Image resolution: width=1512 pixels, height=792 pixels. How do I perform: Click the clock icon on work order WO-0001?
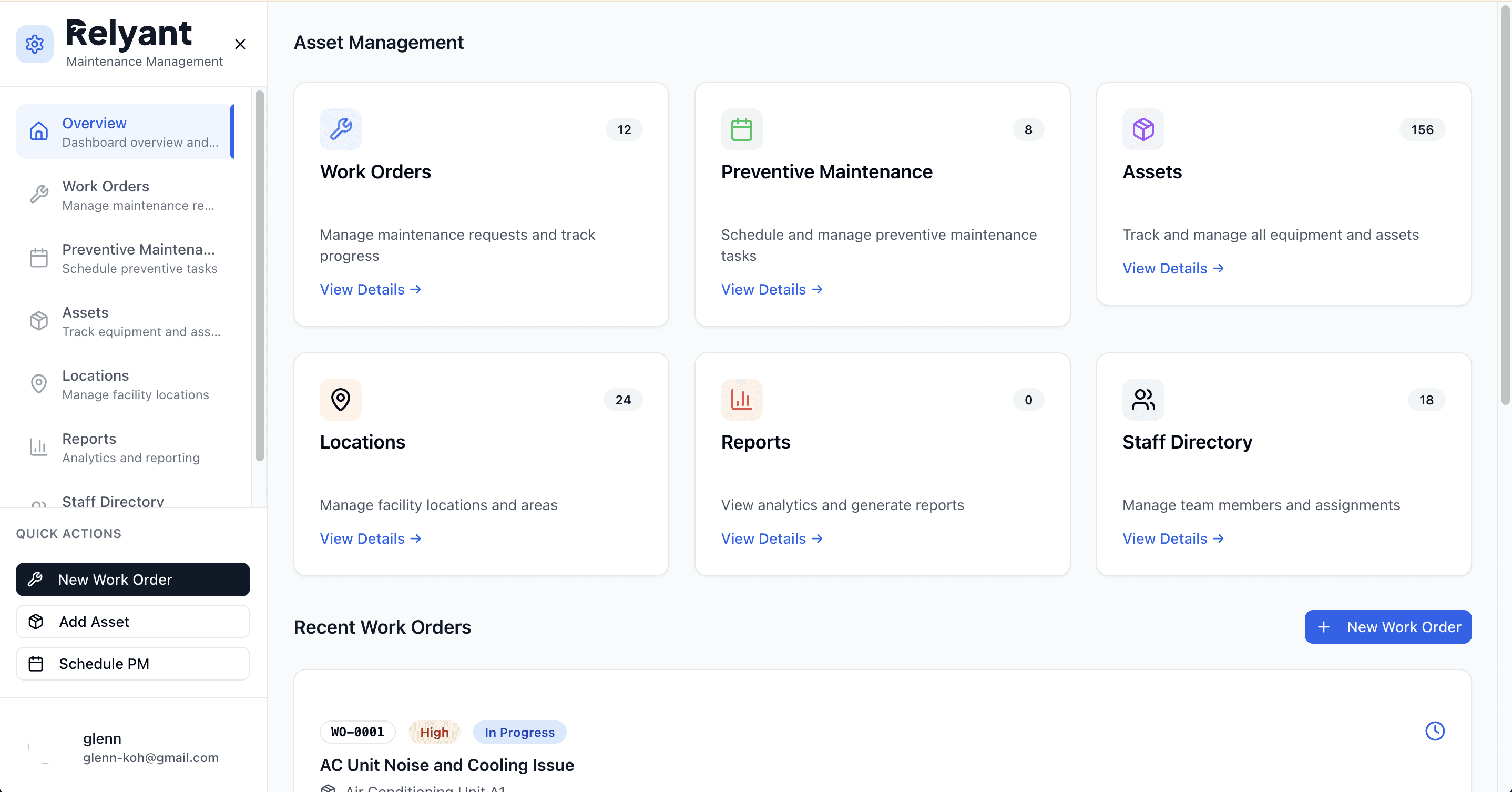click(1435, 731)
